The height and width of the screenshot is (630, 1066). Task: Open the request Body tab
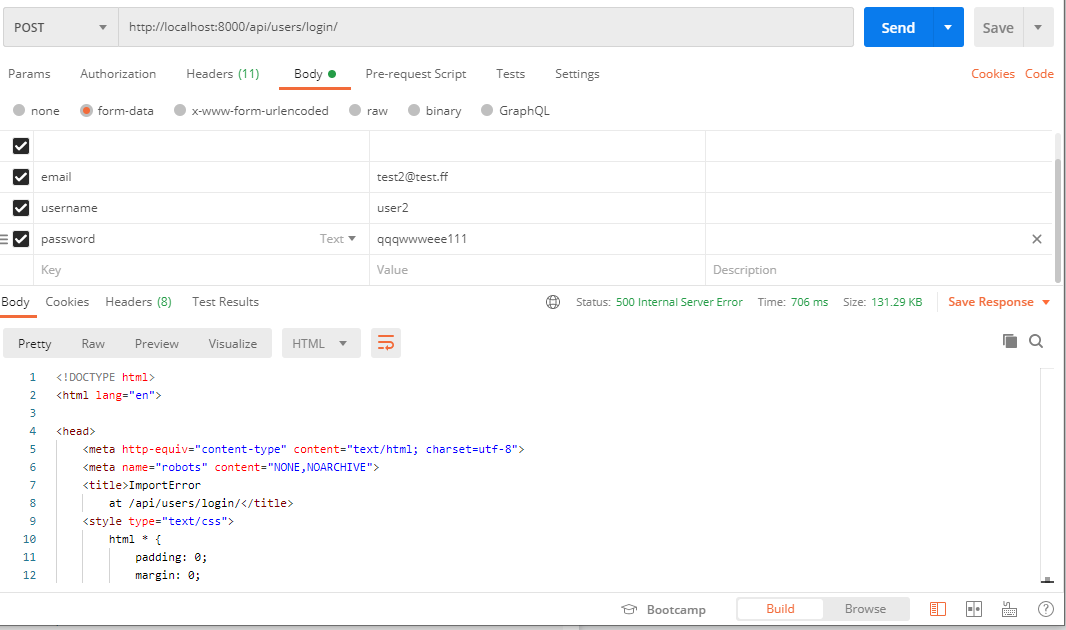(315, 73)
